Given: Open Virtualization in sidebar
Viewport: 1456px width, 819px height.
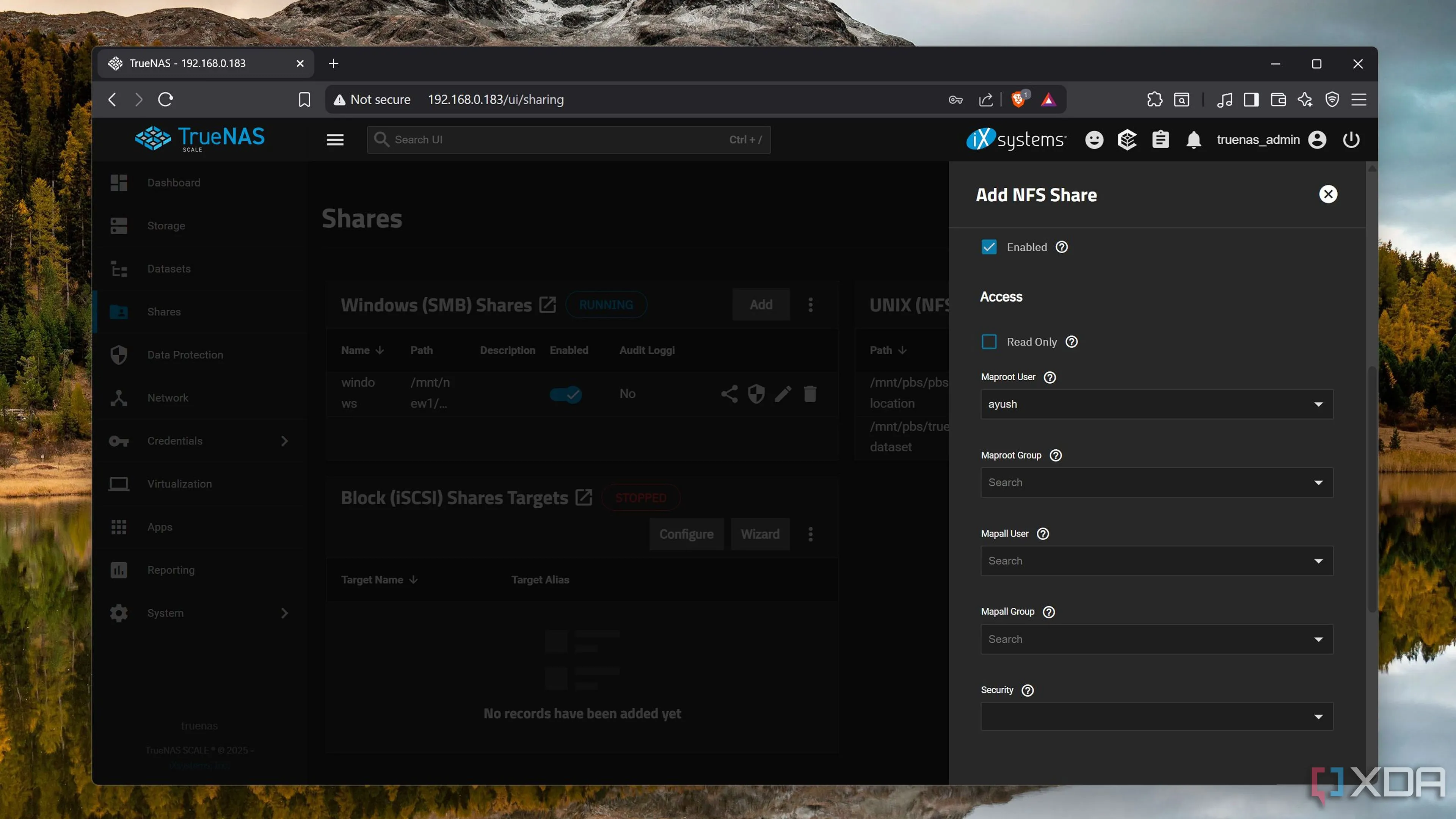Looking at the screenshot, I should tap(199, 484).
